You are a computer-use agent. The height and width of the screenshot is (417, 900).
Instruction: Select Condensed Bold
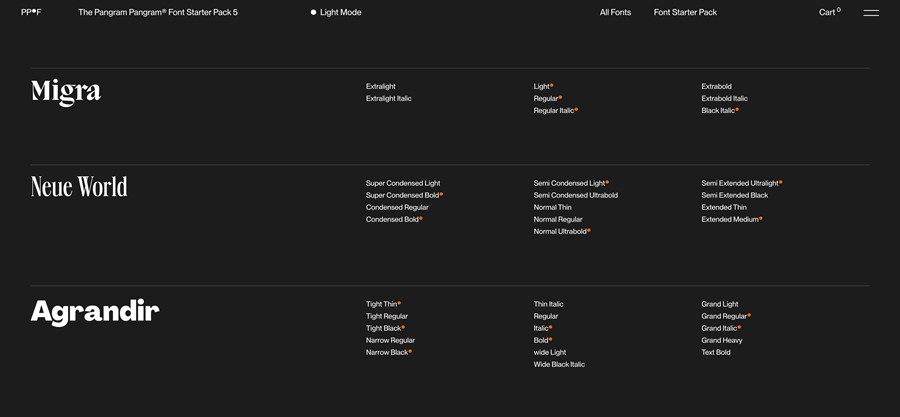click(392, 220)
